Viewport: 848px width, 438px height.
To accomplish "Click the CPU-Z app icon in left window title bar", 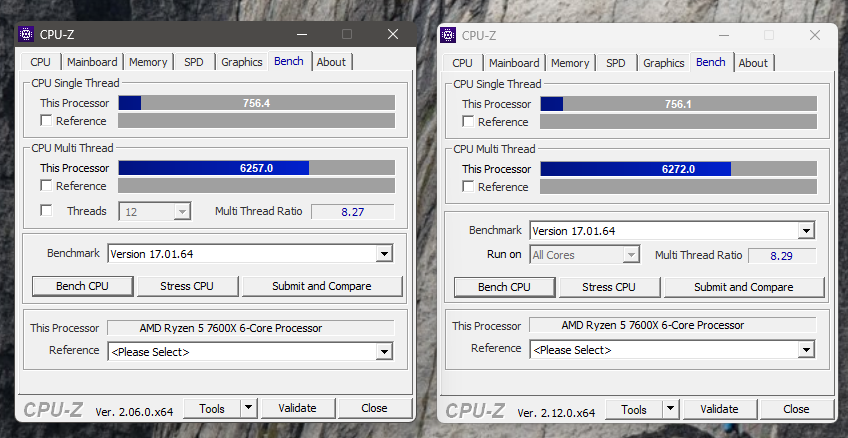I will click(26, 34).
